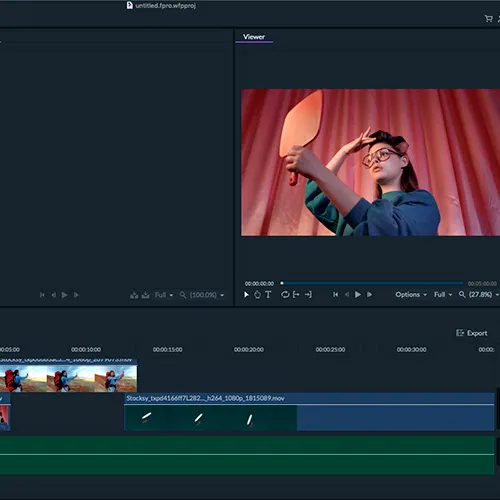Screen dimensions: 500x500
Task: Step back a frame in Trimmer panel
Action: [x=53, y=295]
